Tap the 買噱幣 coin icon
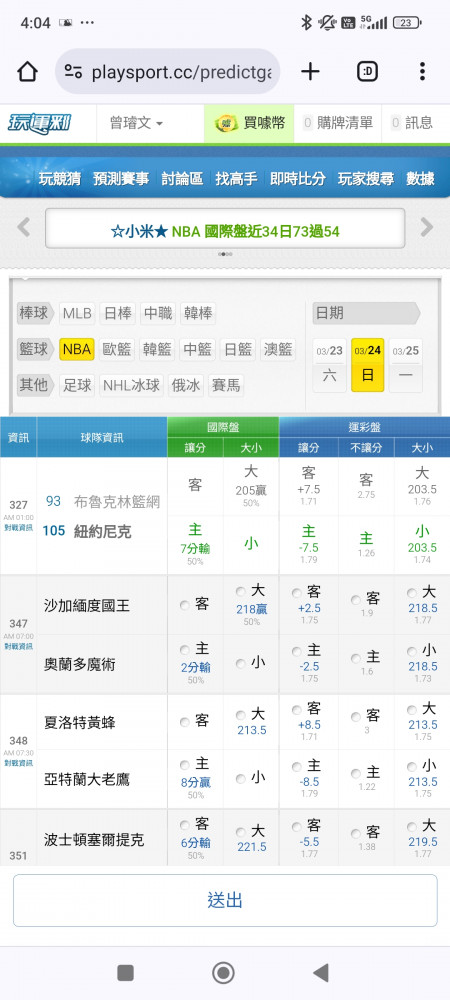 226,123
